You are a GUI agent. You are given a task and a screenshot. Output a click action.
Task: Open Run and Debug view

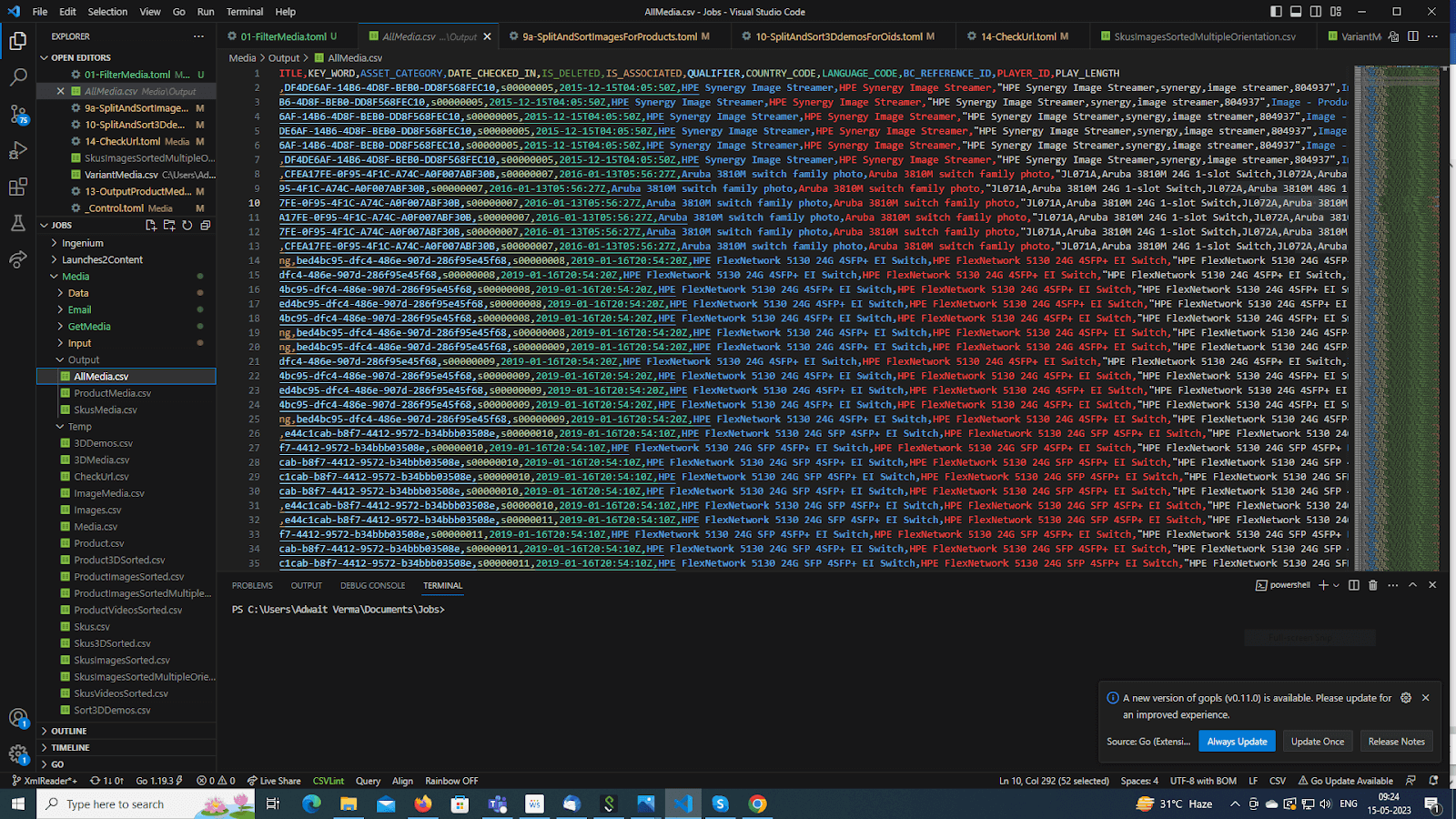pyautogui.click(x=18, y=151)
